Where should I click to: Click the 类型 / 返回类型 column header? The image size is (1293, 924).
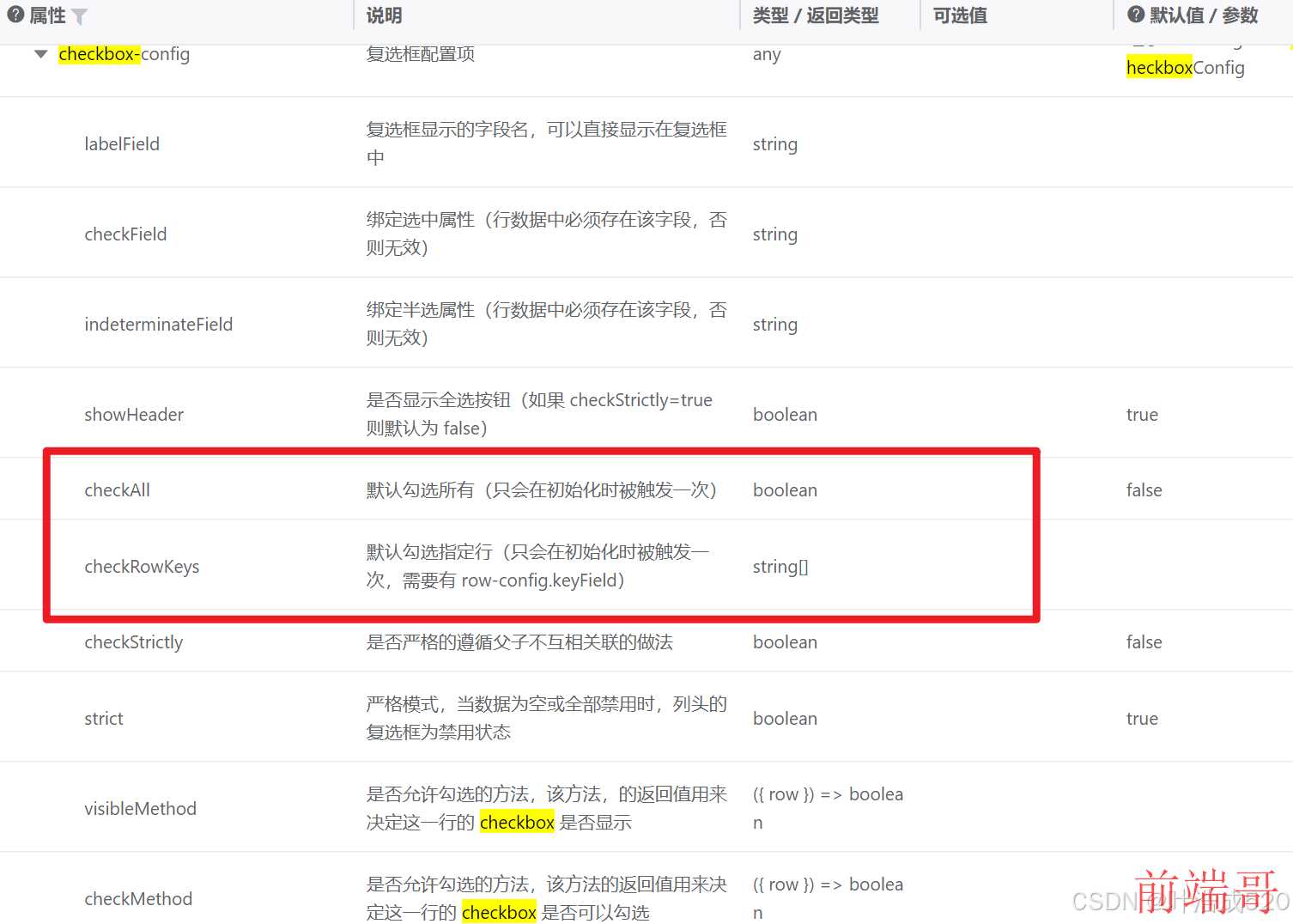tap(816, 15)
